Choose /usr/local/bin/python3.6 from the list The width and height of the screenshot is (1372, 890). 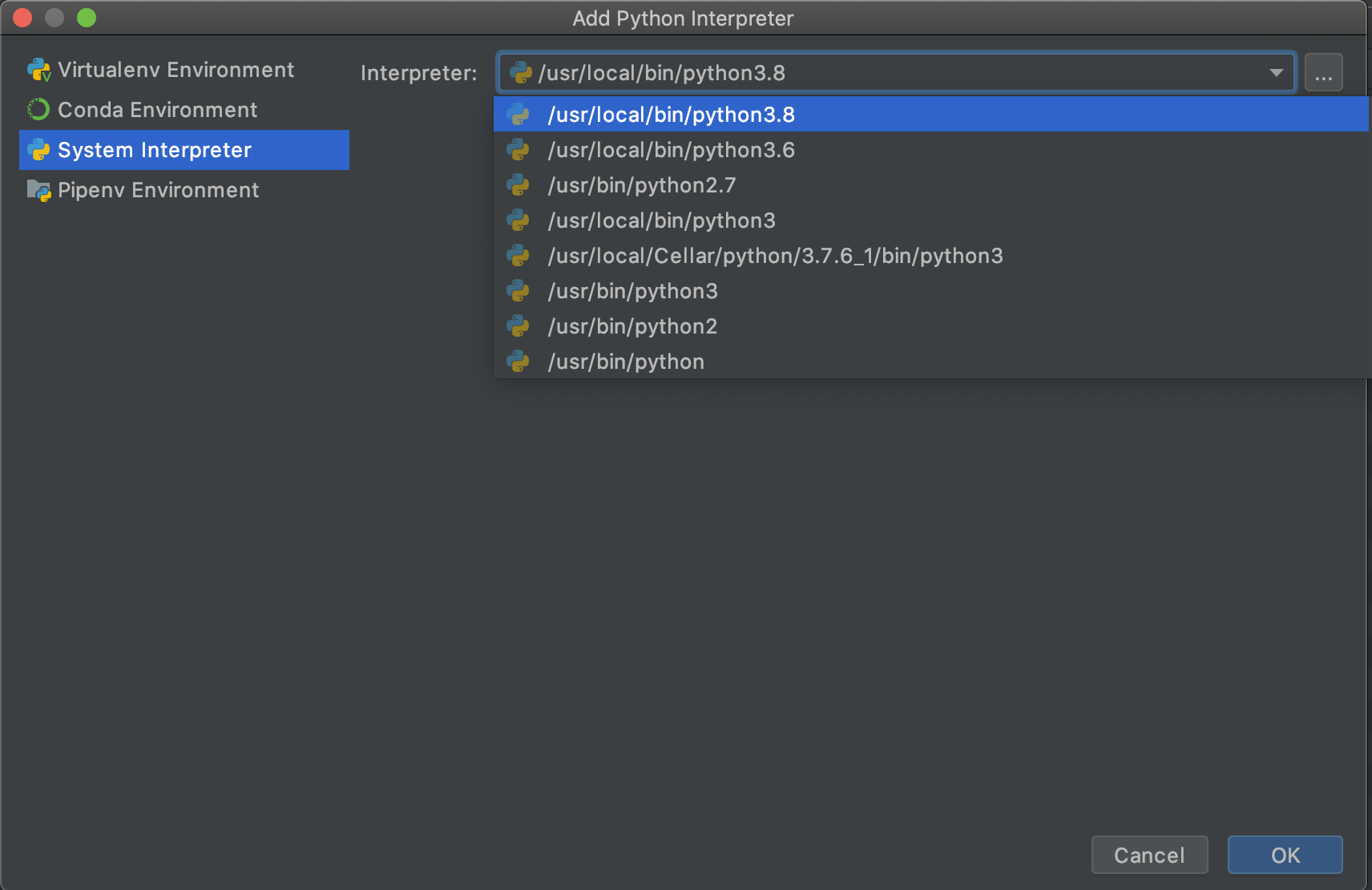click(671, 149)
